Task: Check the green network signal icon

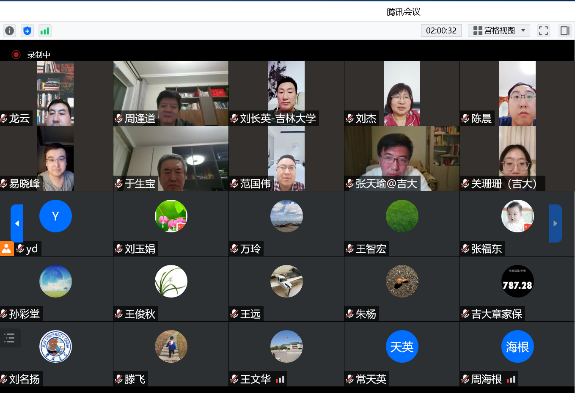Action: (45, 31)
